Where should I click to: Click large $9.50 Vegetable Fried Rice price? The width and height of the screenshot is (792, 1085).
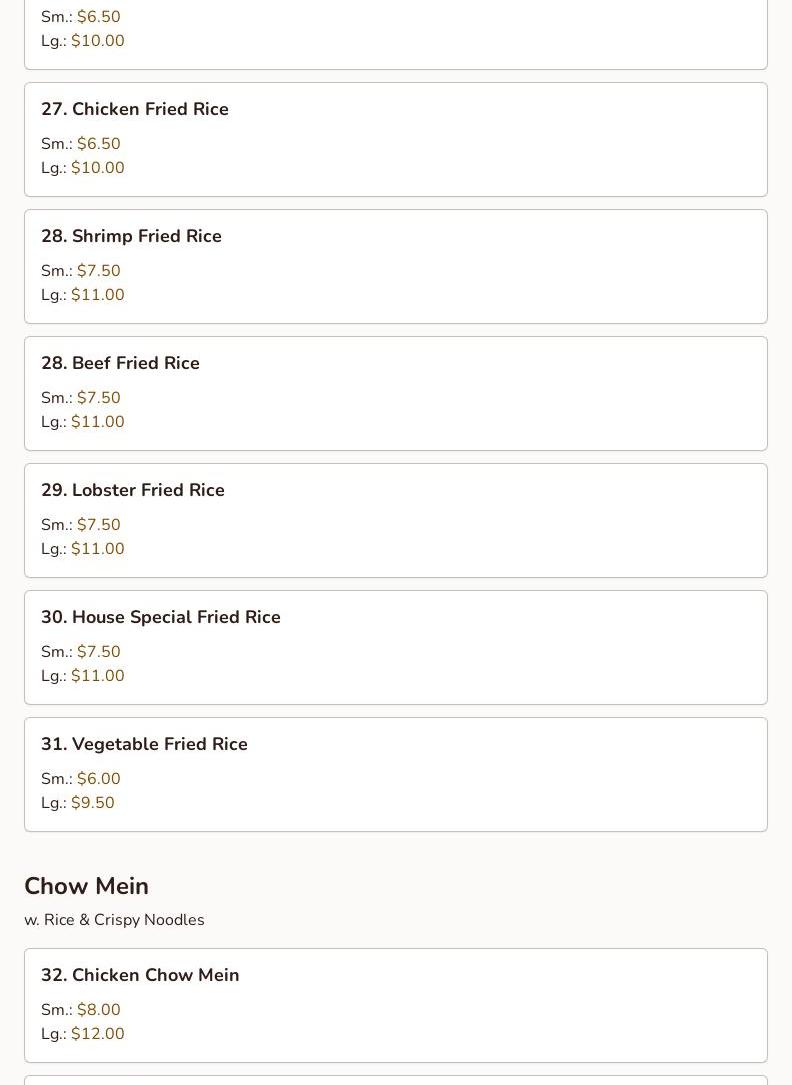[93, 803]
